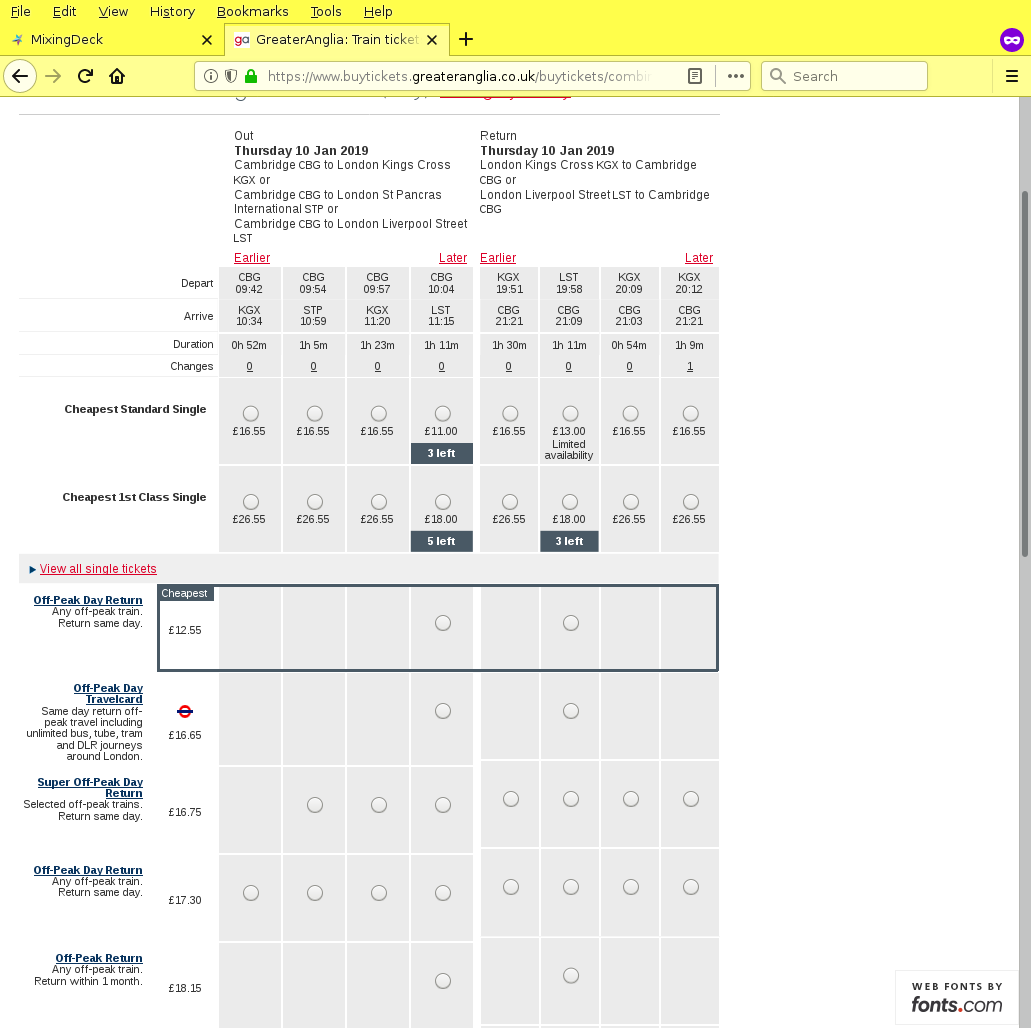Screen dimensions: 1031x1028
Task: Click the private browsing mask icon
Action: pos(1012,39)
